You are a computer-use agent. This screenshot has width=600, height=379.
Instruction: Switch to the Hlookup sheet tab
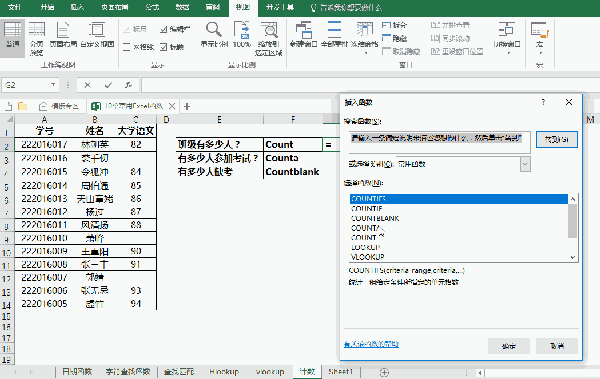coord(224,371)
